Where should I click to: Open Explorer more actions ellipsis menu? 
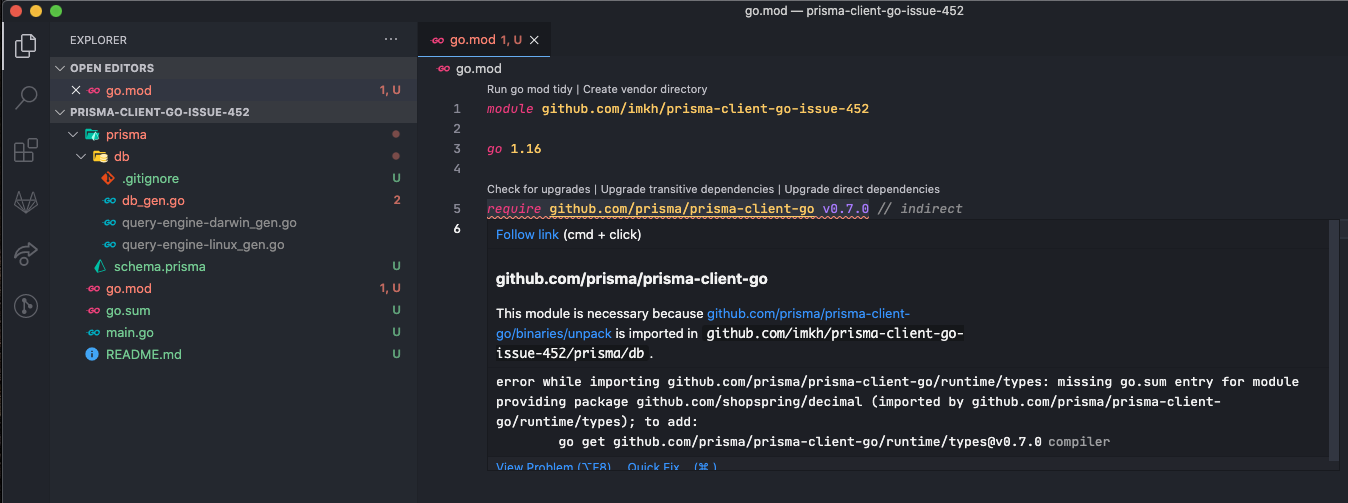(x=391, y=40)
